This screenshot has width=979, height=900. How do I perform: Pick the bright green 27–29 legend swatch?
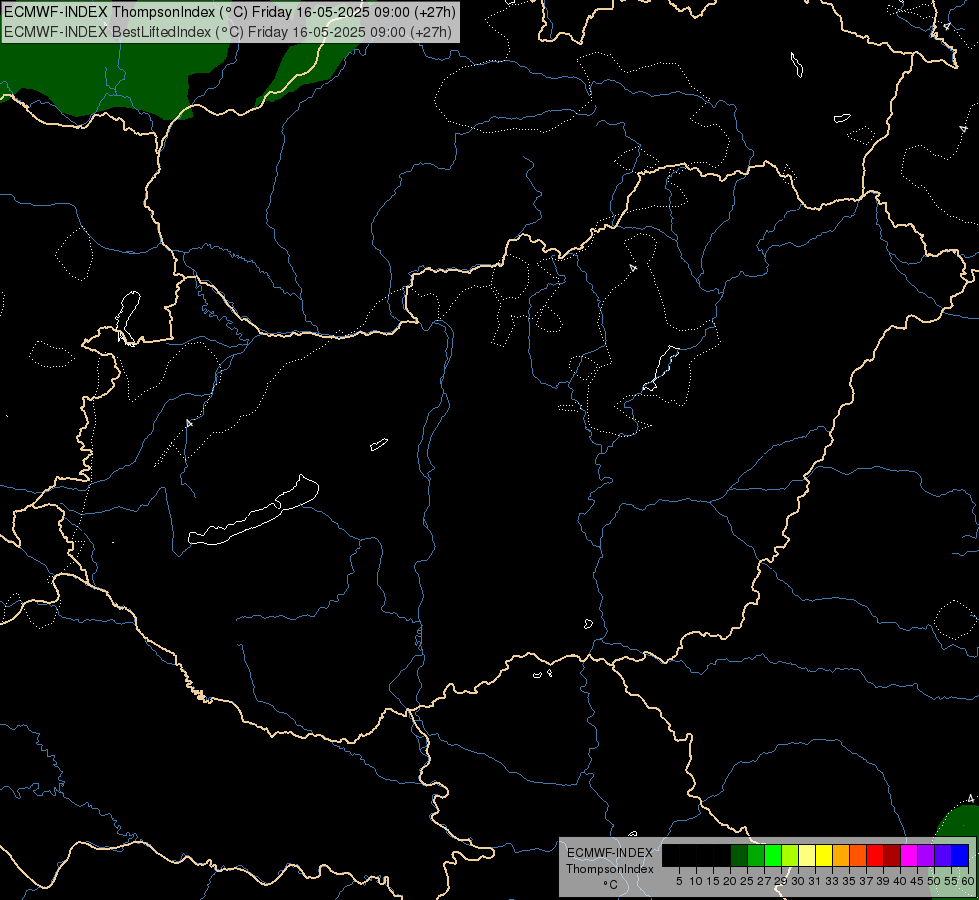click(773, 855)
